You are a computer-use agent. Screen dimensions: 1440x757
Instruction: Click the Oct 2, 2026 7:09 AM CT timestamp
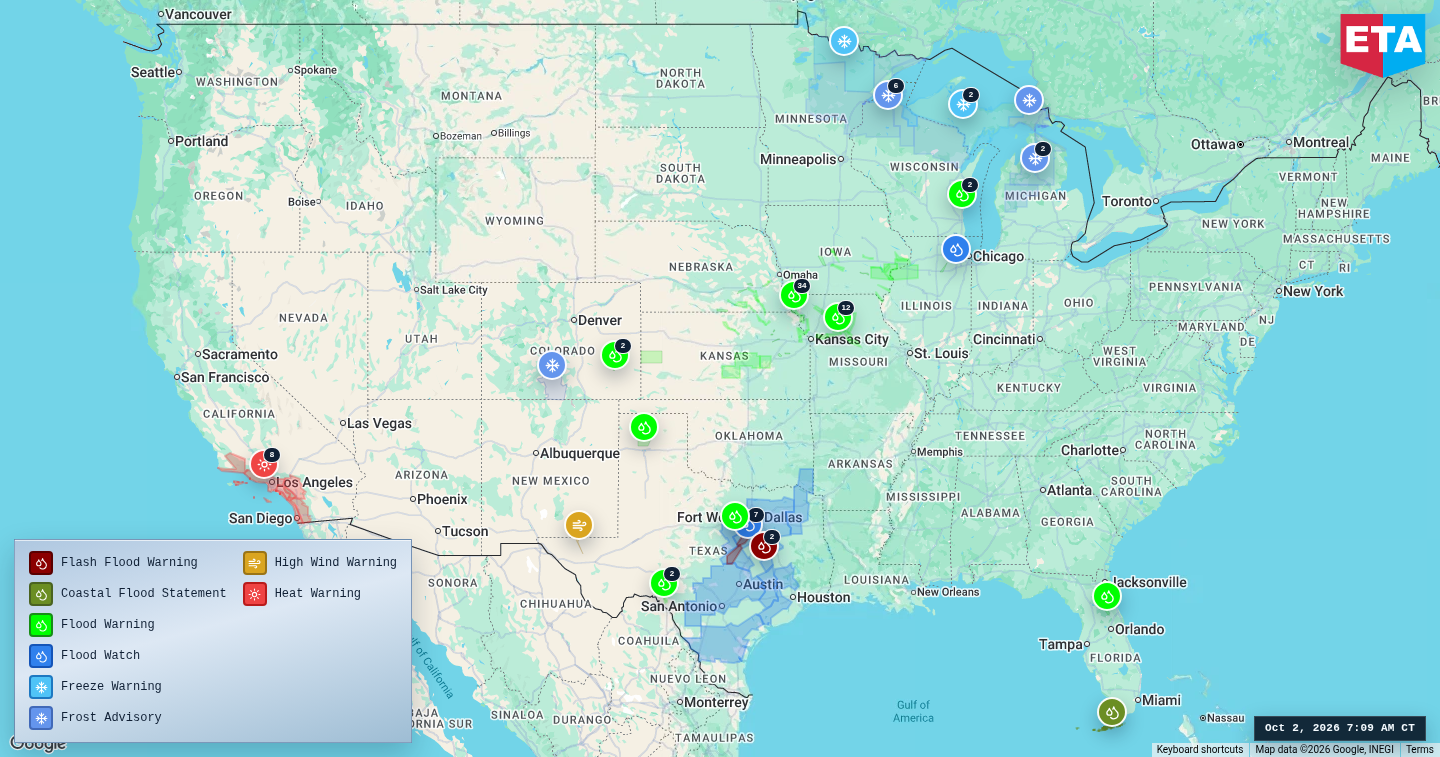pos(1340,728)
